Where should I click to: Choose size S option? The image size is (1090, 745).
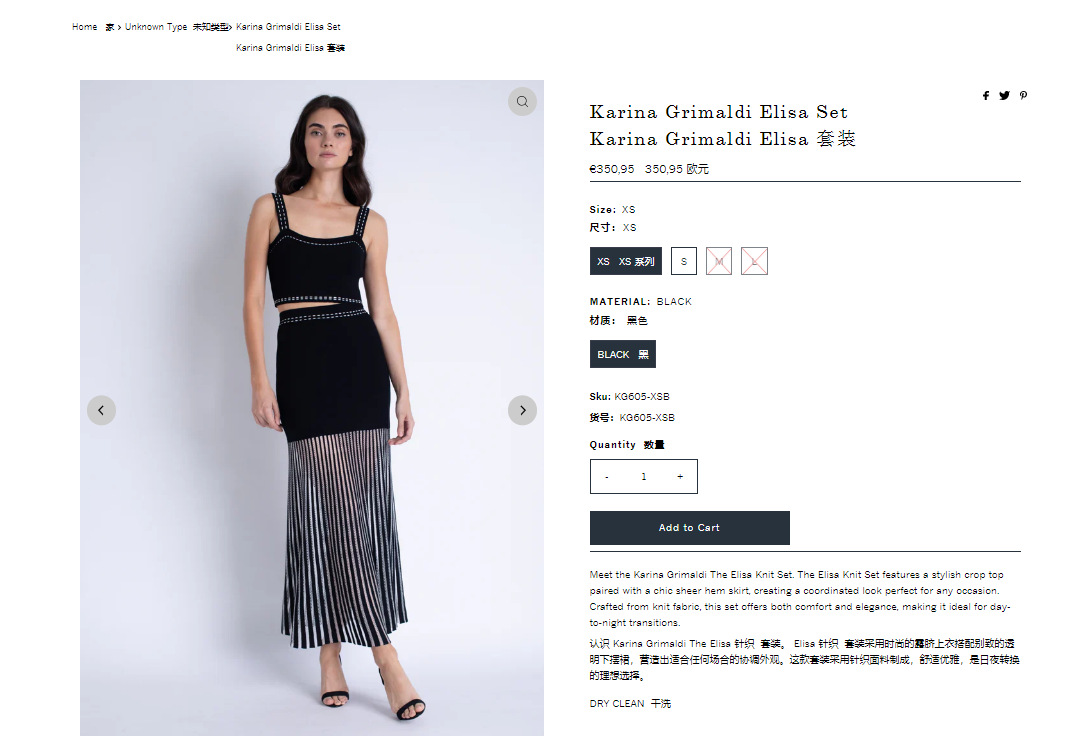click(684, 261)
